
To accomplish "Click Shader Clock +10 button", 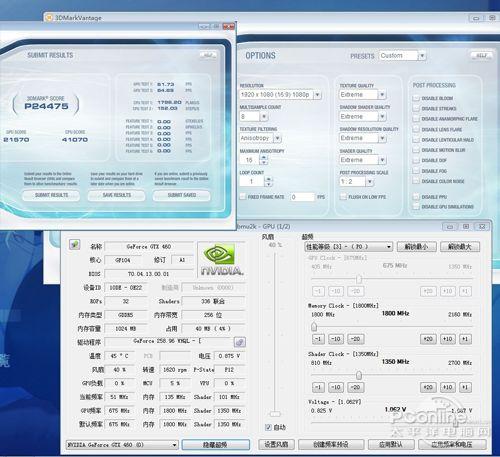I will (448, 387).
